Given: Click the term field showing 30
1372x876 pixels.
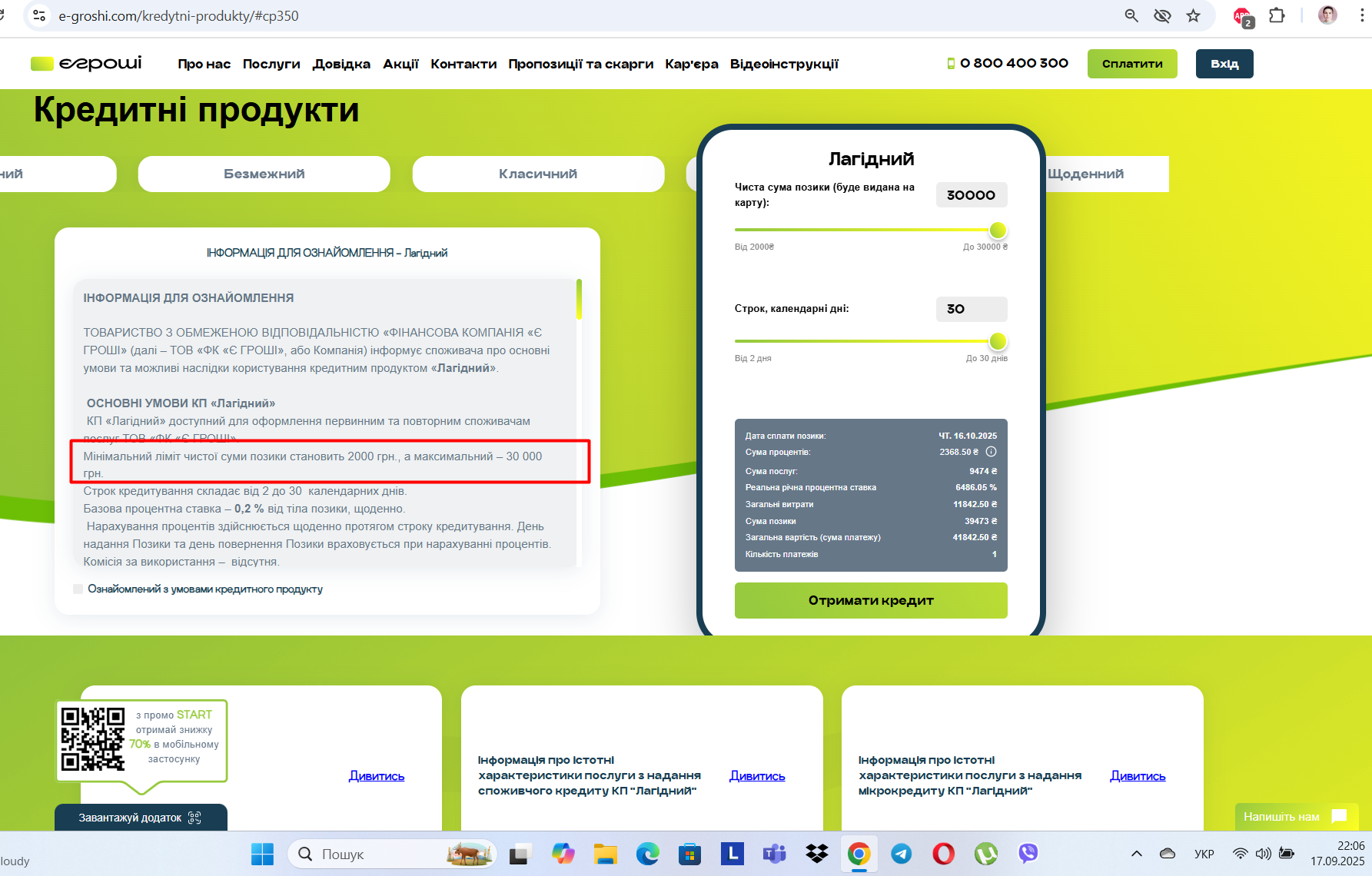Looking at the screenshot, I should tap(972, 309).
